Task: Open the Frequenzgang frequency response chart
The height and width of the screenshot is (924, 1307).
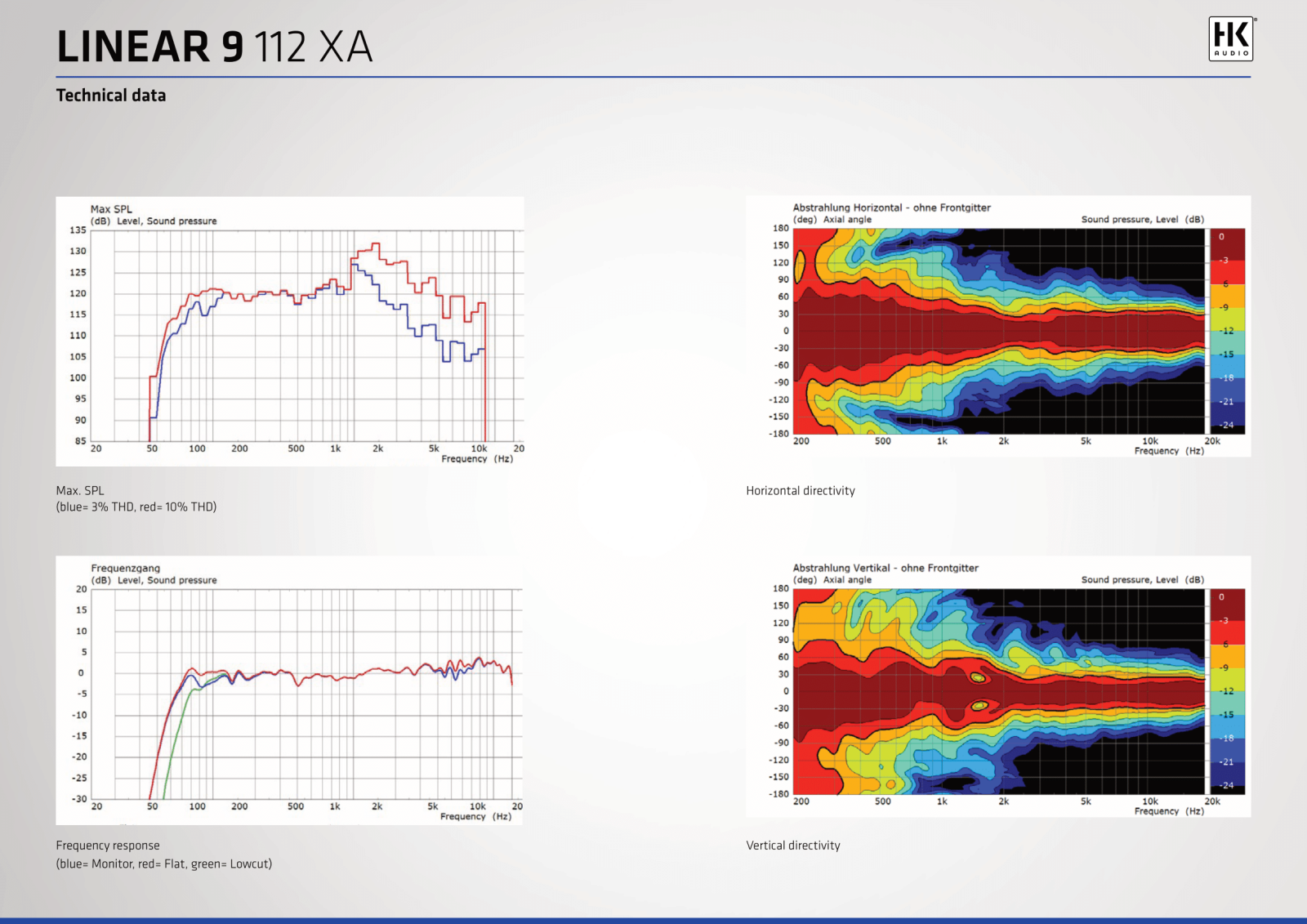Action: (289, 690)
